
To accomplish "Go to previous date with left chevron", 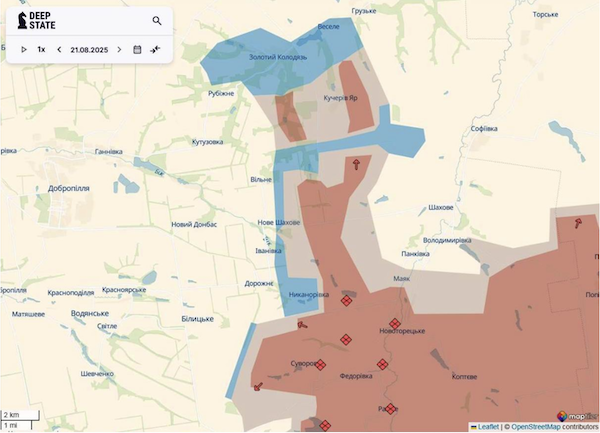I will tap(59, 49).
